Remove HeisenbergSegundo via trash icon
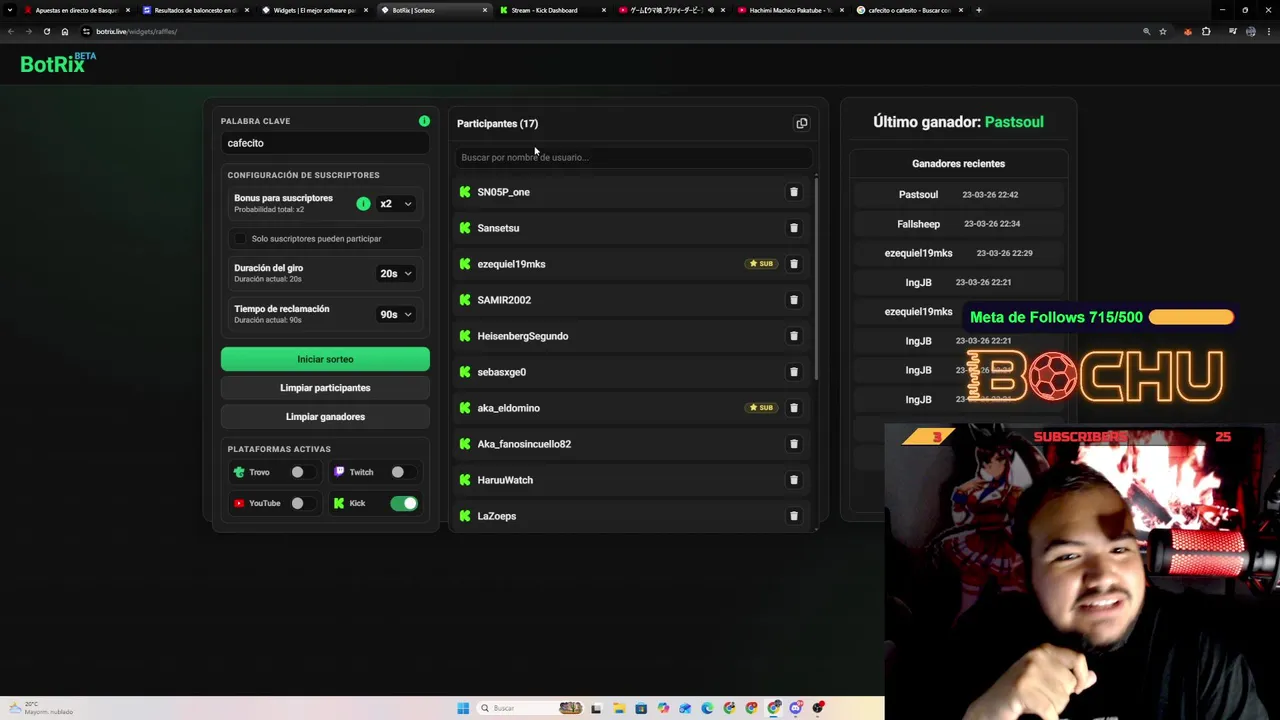Image resolution: width=1280 pixels, height=720 pixels. pyautogui.click(x=794, y=336)
